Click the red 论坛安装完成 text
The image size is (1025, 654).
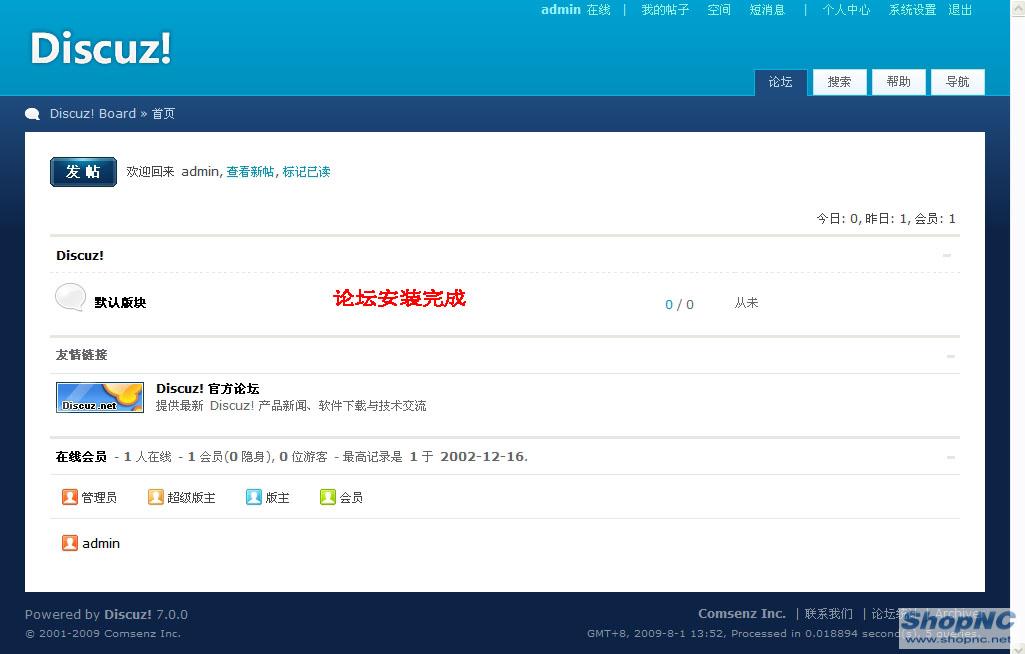click(399, 298)
